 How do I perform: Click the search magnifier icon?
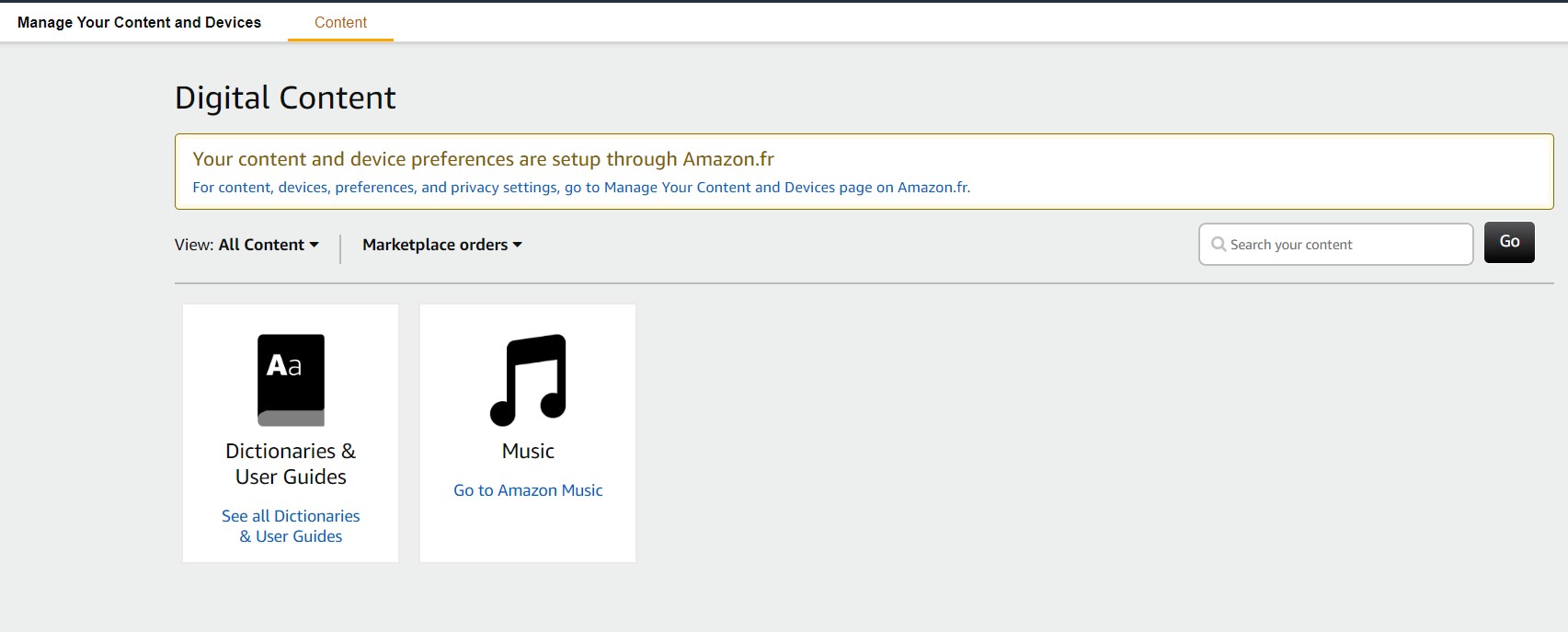pyautogui.click(x=1219, y=245)
